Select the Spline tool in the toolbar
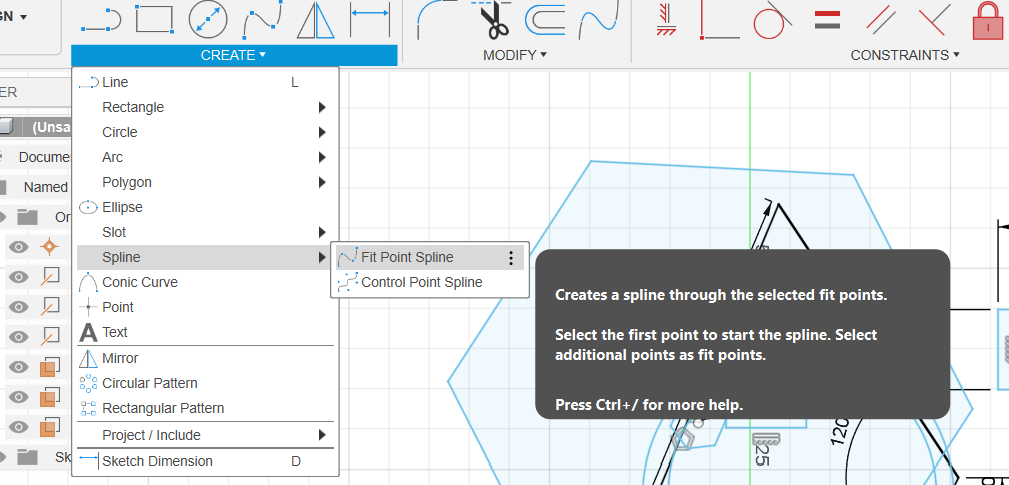Screen dimensions: 1009x485 click(x=263, y=19)
